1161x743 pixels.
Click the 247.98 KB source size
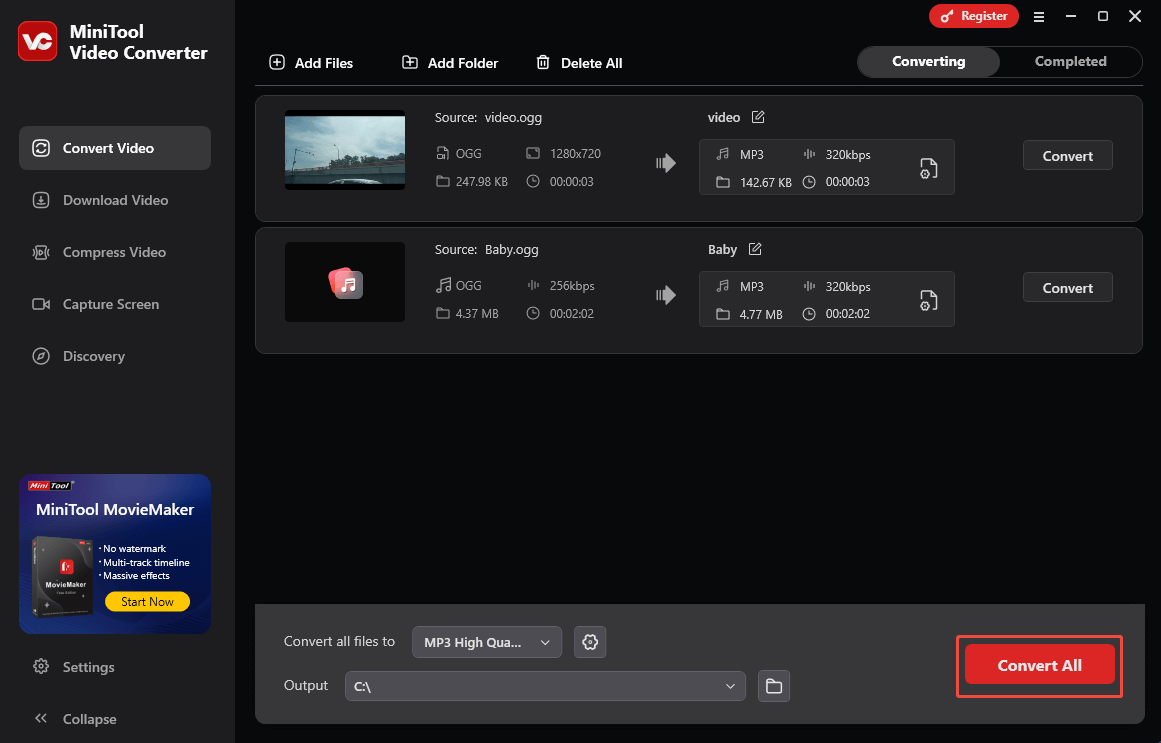point(481,181)
